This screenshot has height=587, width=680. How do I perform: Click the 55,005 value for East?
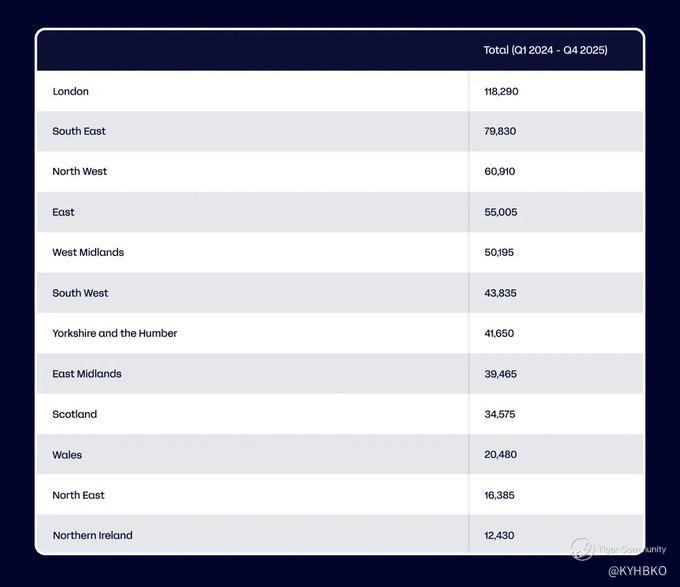500,212
